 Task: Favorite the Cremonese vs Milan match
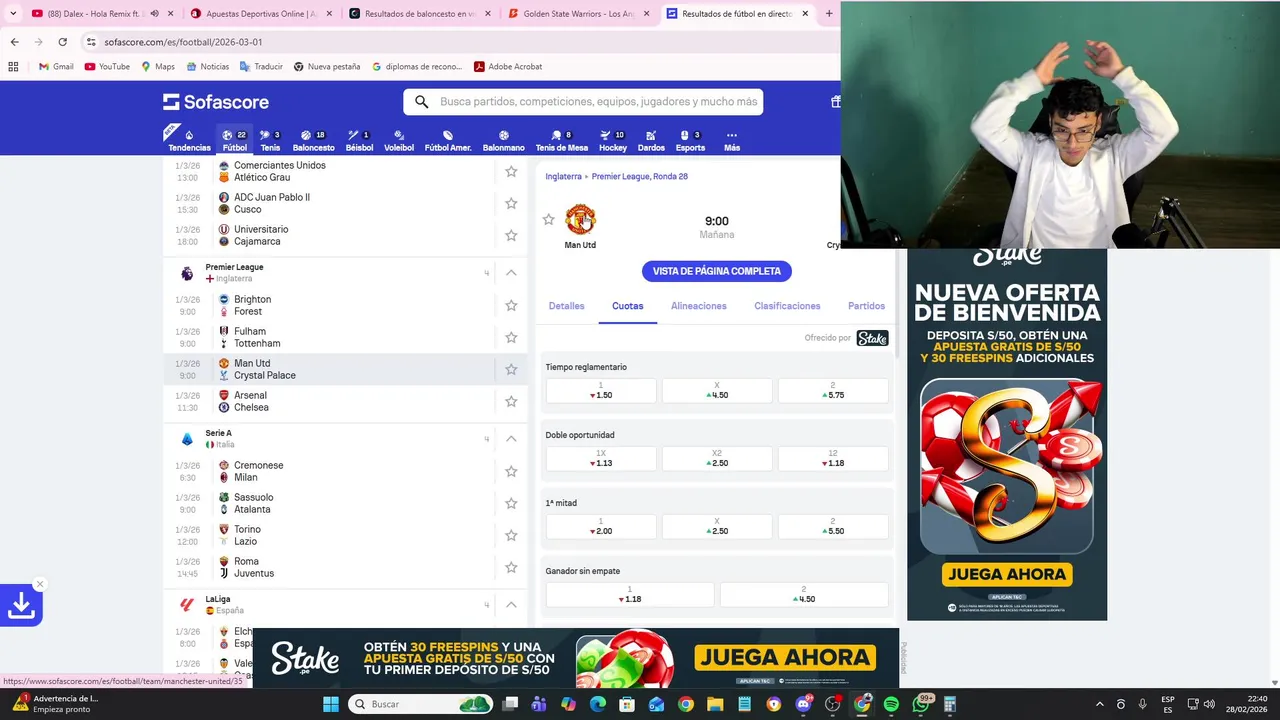pos(511,471)
